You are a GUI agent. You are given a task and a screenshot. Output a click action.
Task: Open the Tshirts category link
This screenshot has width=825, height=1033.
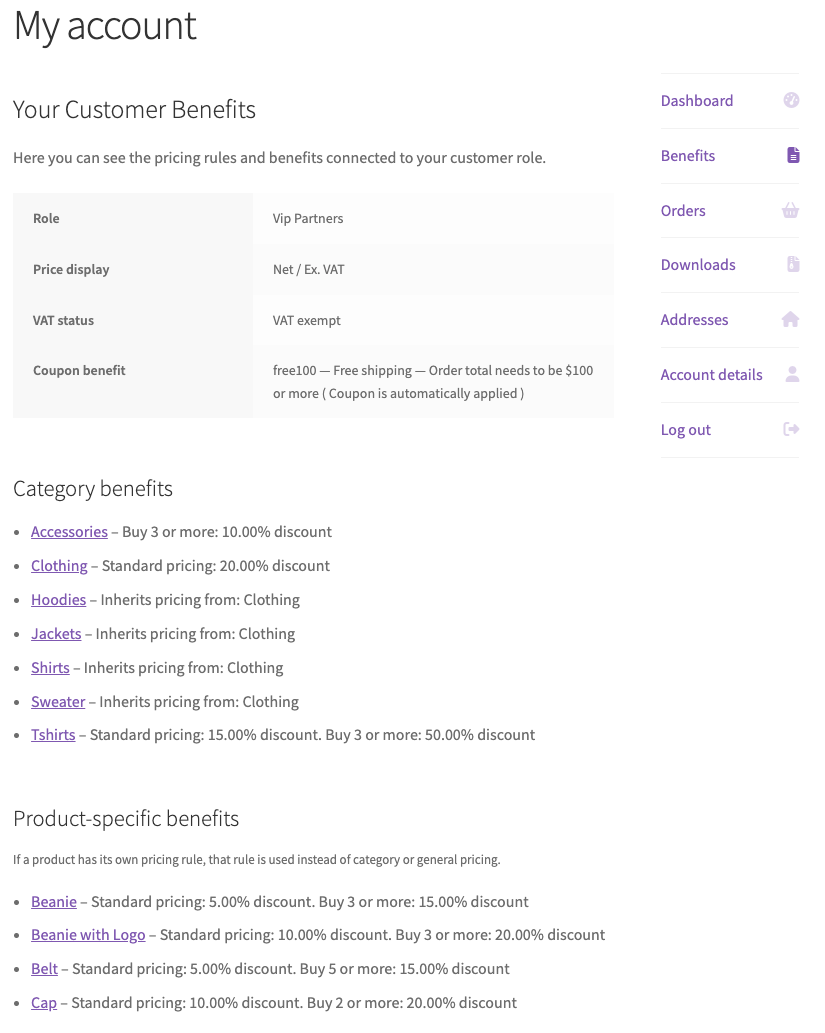click(53, 734)
